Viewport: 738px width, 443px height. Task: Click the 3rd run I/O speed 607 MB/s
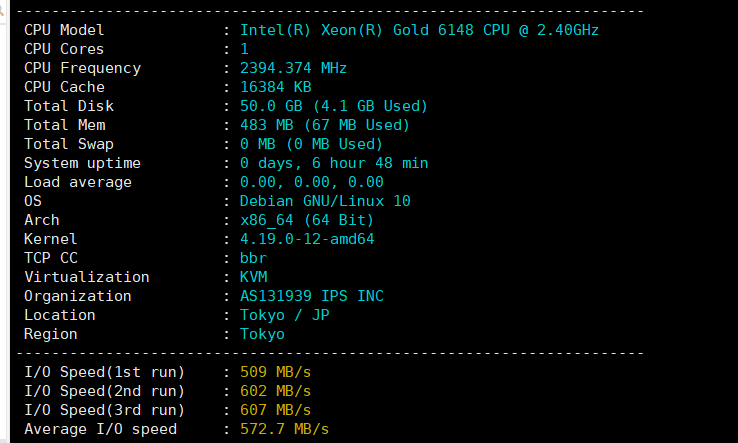276,410
